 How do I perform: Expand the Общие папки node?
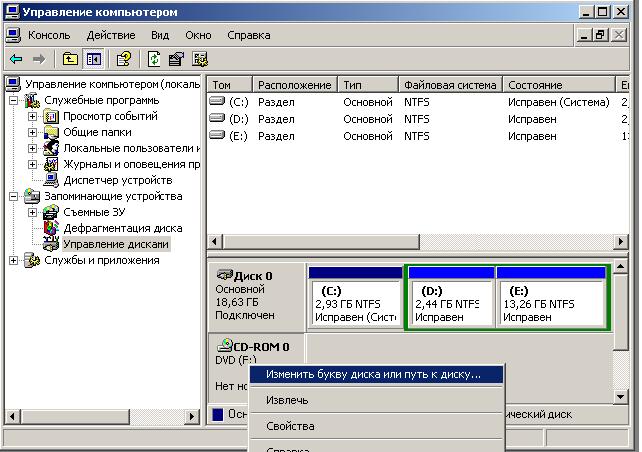pos(32,132)
